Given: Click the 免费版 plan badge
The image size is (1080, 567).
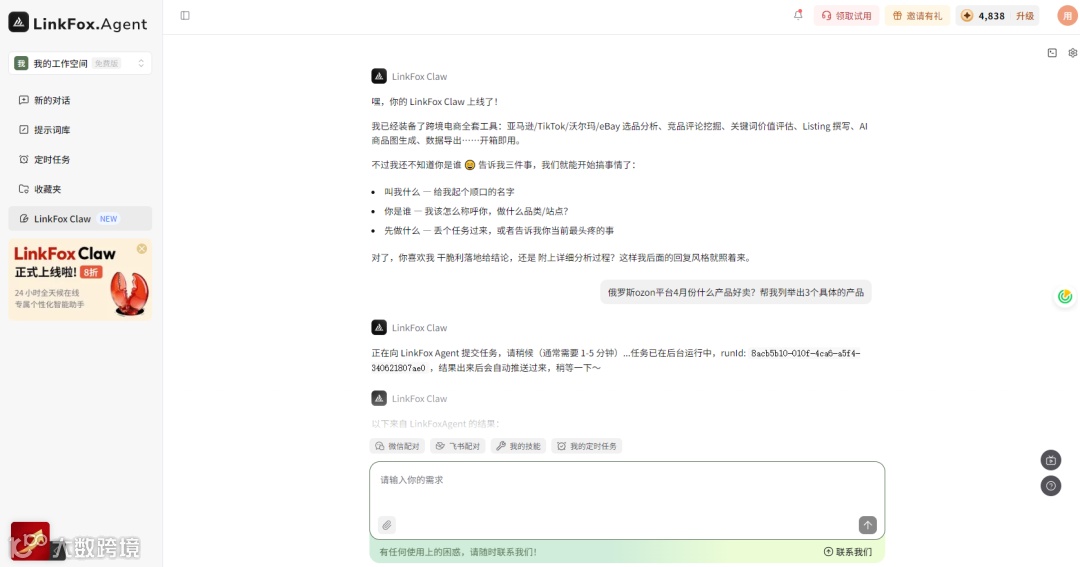Looking at the screenshot, I should pyautogui.click(x=106, y=63).
